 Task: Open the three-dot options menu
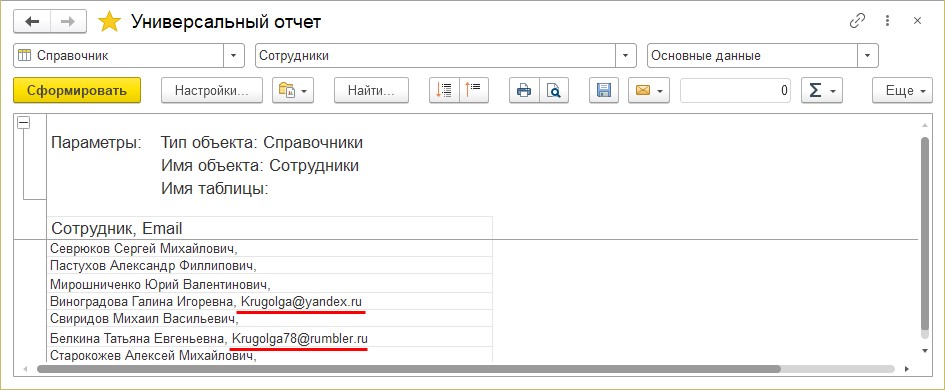(x=887, y=21)
